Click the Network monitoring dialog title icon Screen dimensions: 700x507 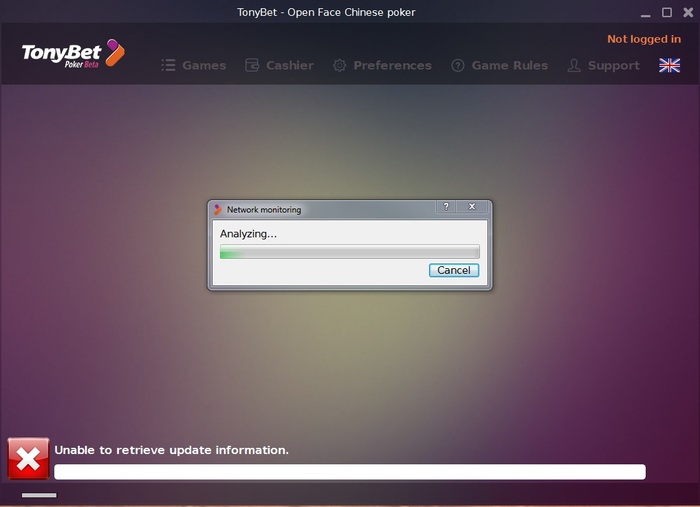217,209
